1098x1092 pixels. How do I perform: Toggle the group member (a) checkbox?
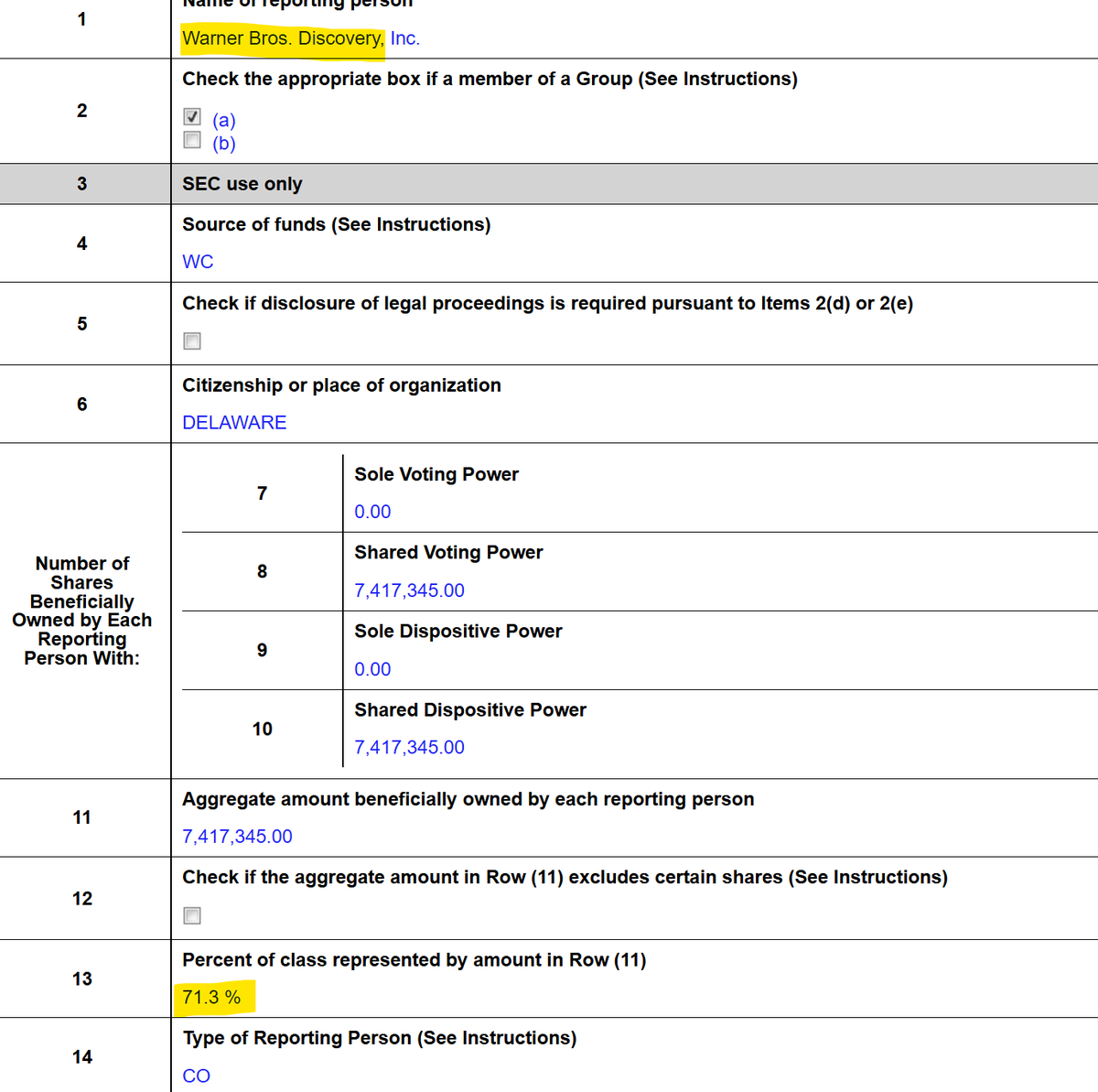pyautogui.click(x=192, y=117)
